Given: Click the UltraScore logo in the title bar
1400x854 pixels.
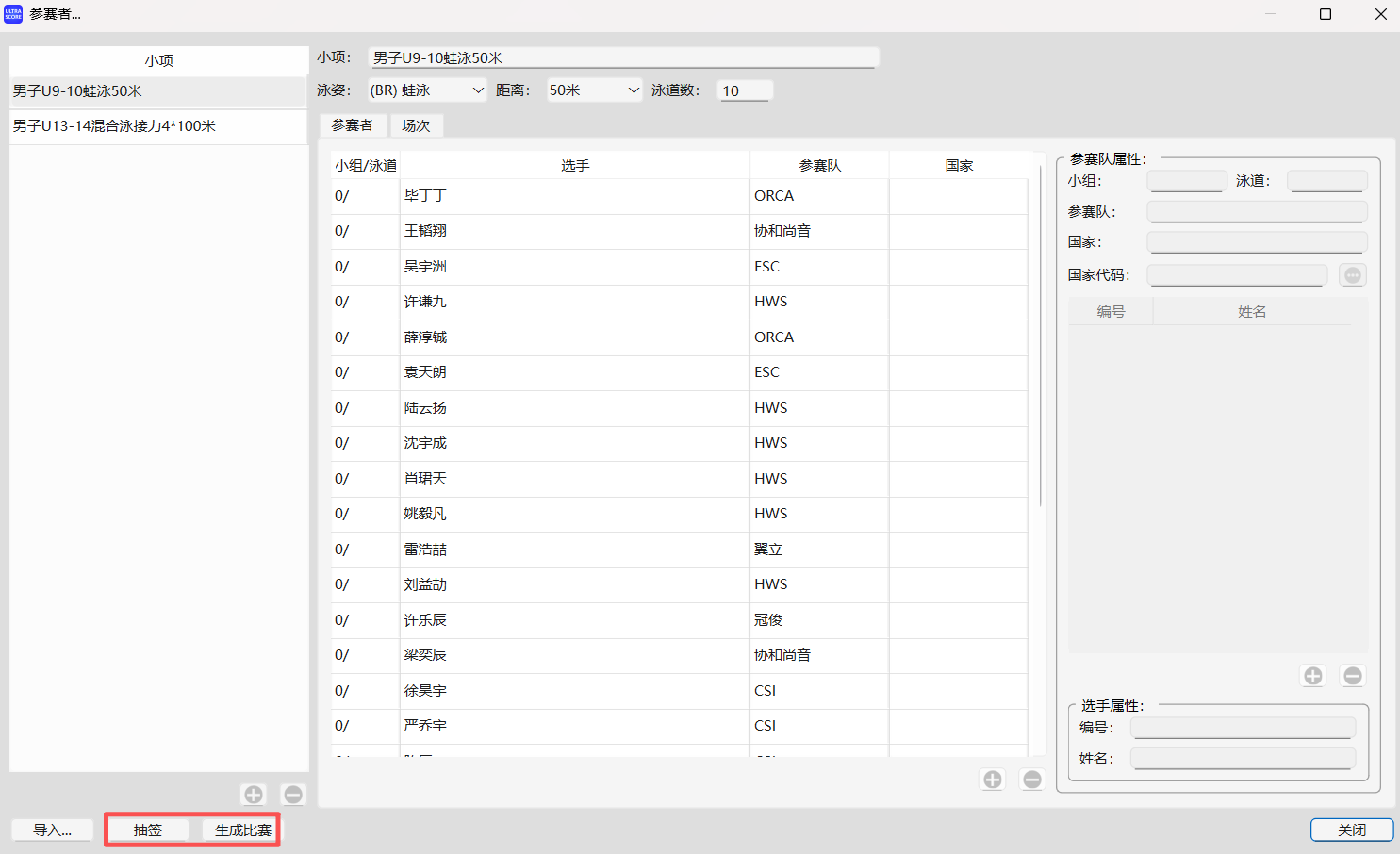Looking at the screenshot, I should coord(12,14).
